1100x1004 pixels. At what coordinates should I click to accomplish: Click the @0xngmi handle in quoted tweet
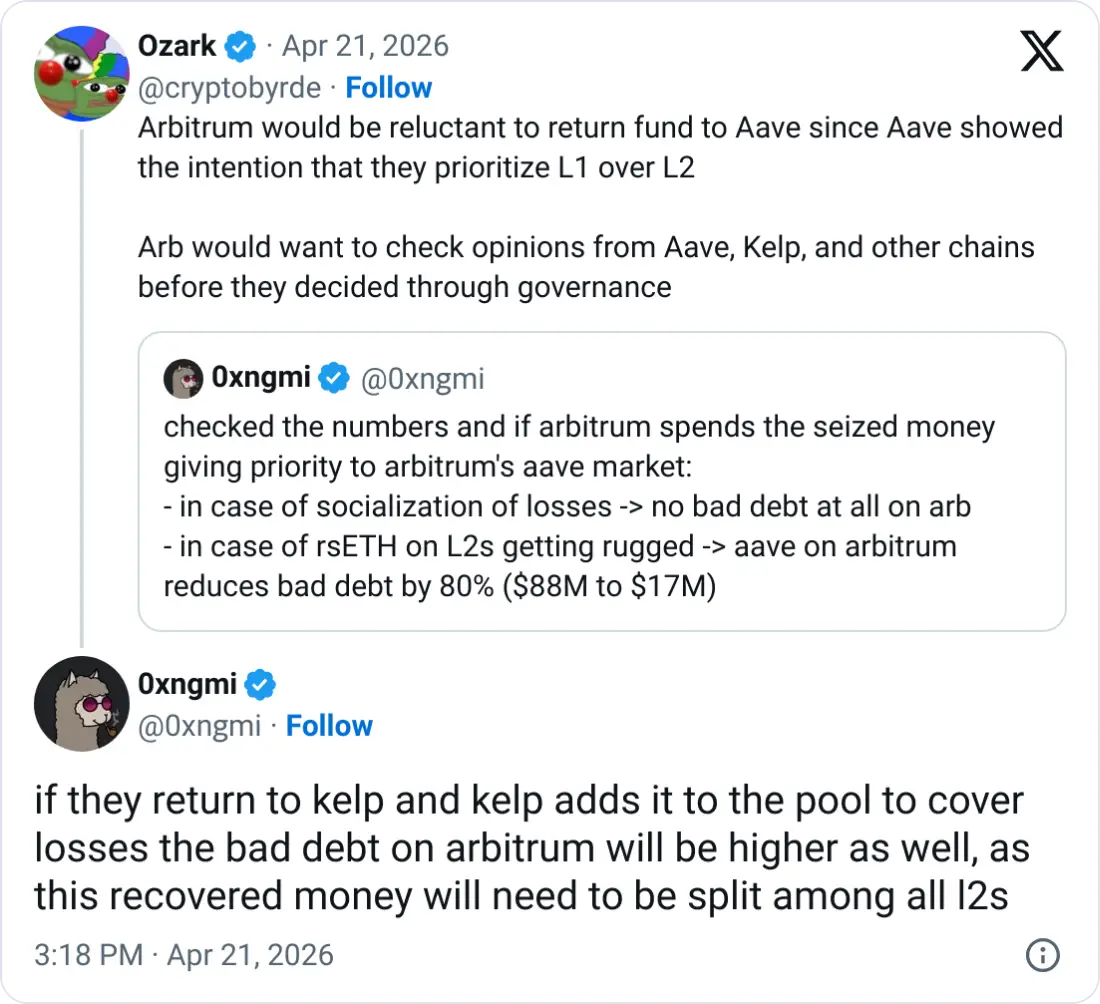coord(421,378)
